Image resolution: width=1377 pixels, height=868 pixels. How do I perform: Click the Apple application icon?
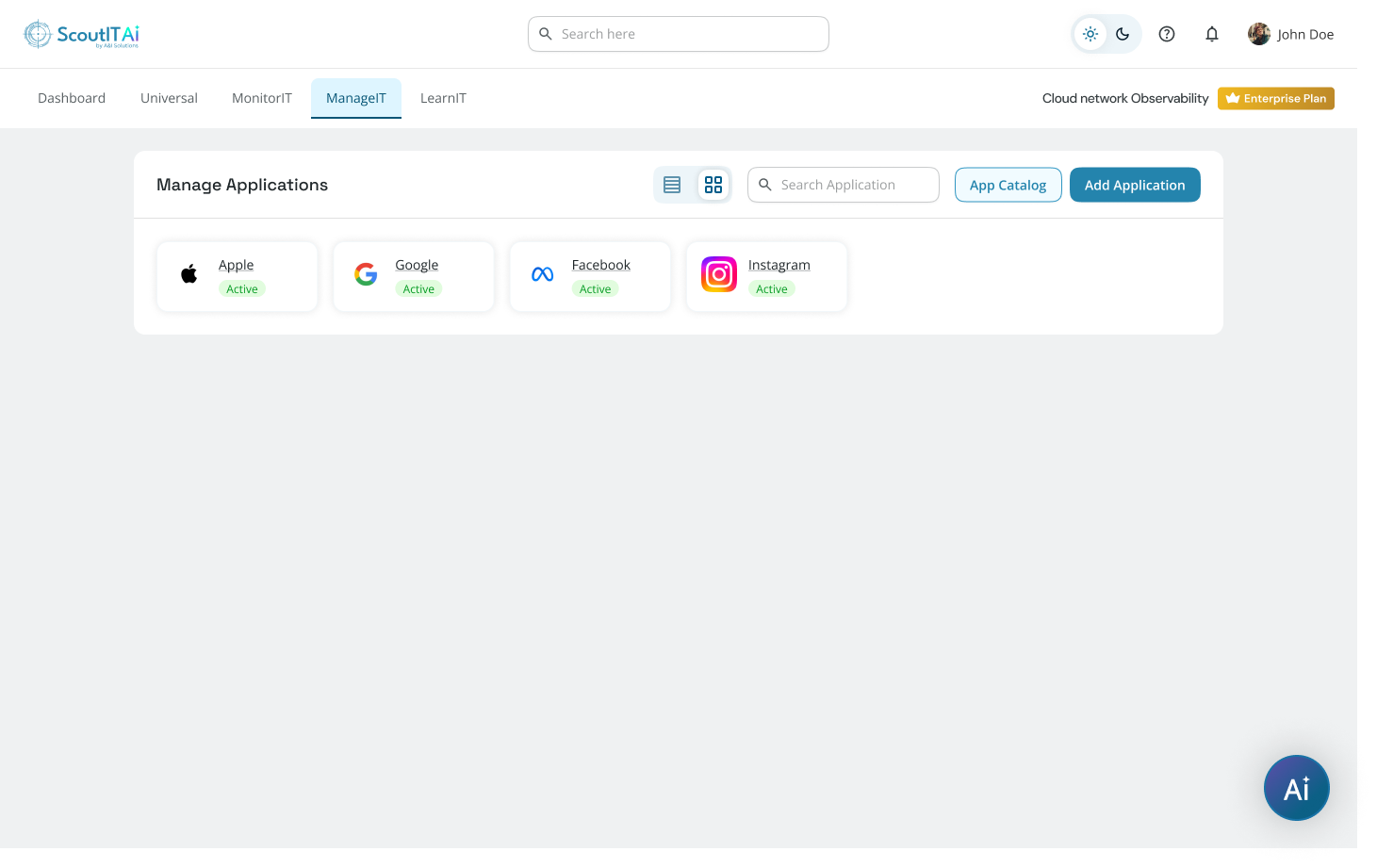tap(189, 273)
